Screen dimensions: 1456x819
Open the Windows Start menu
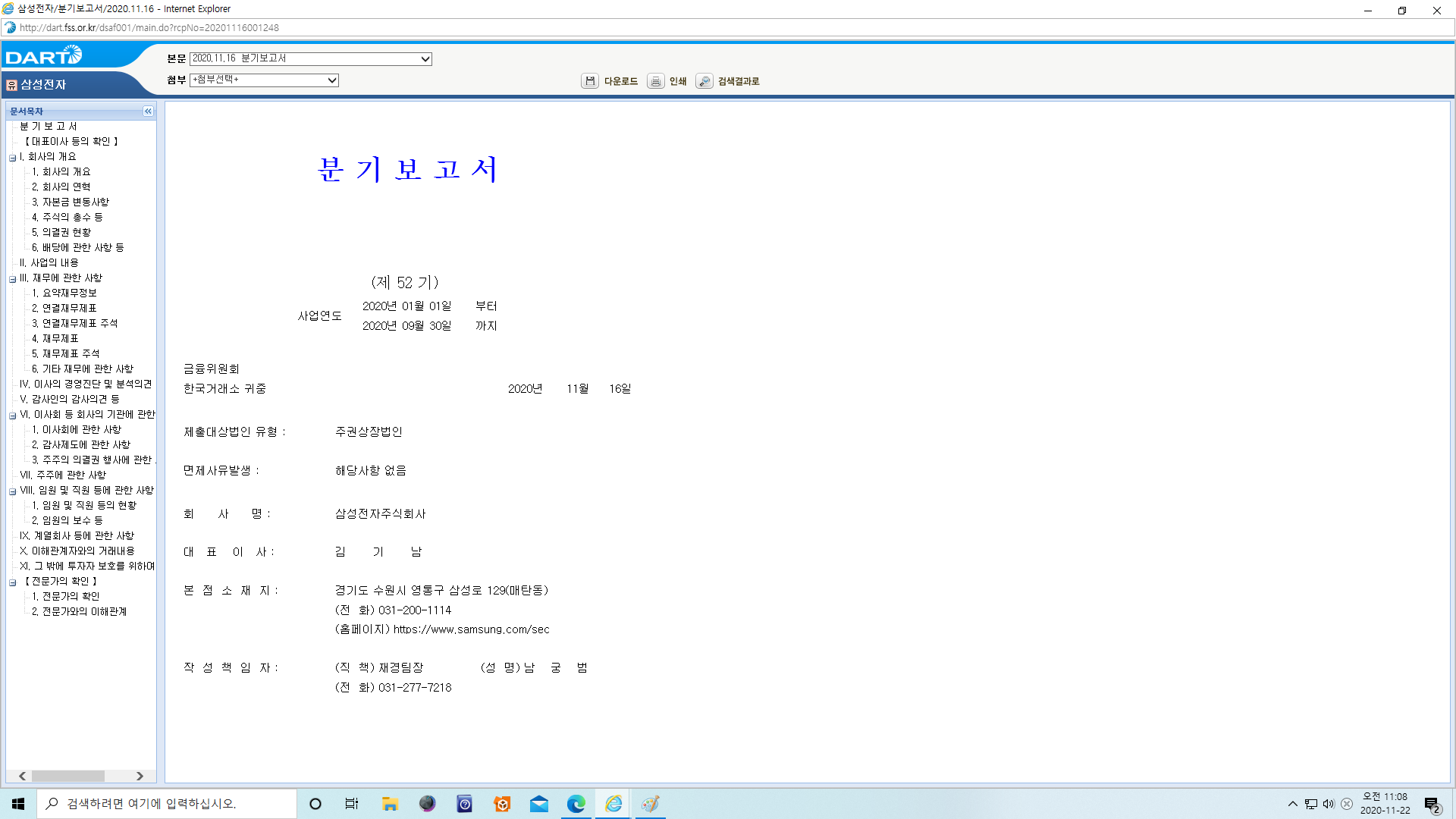point(18,804)
